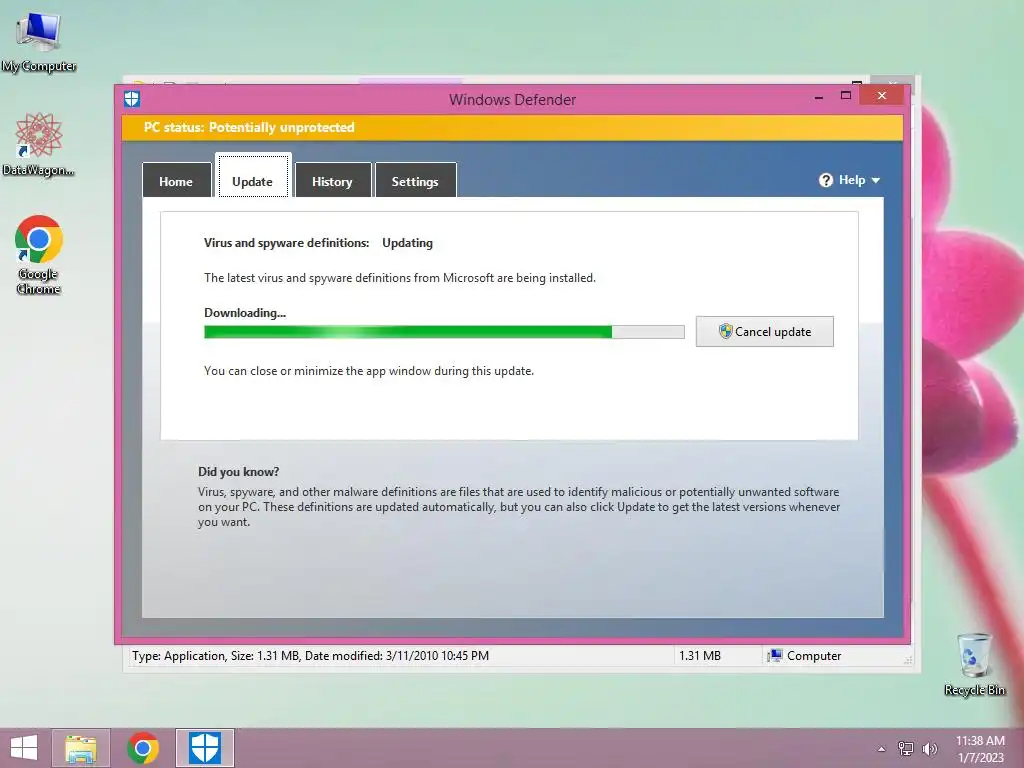Click the shield icon on the Cancel update button
The width and height of the screenshot is (1024, 768).
[x=725, y=331]
